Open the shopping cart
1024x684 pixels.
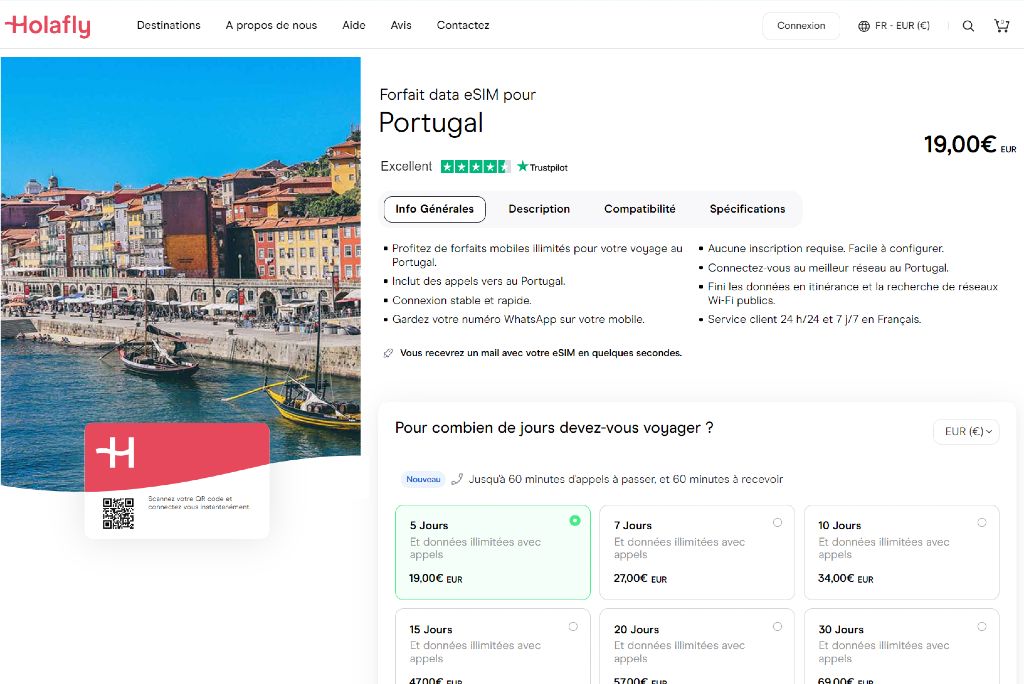pyautogui.click(x=1001, y=25)
